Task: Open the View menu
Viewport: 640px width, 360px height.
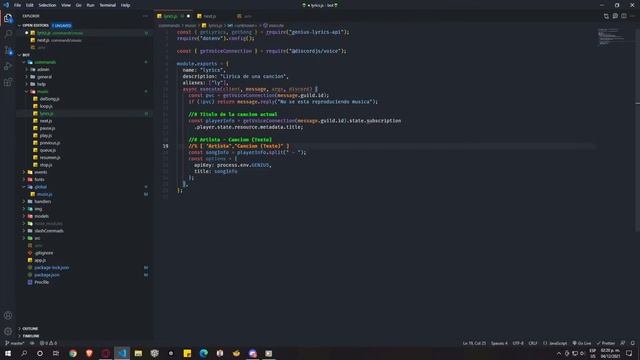Action: 66,5
